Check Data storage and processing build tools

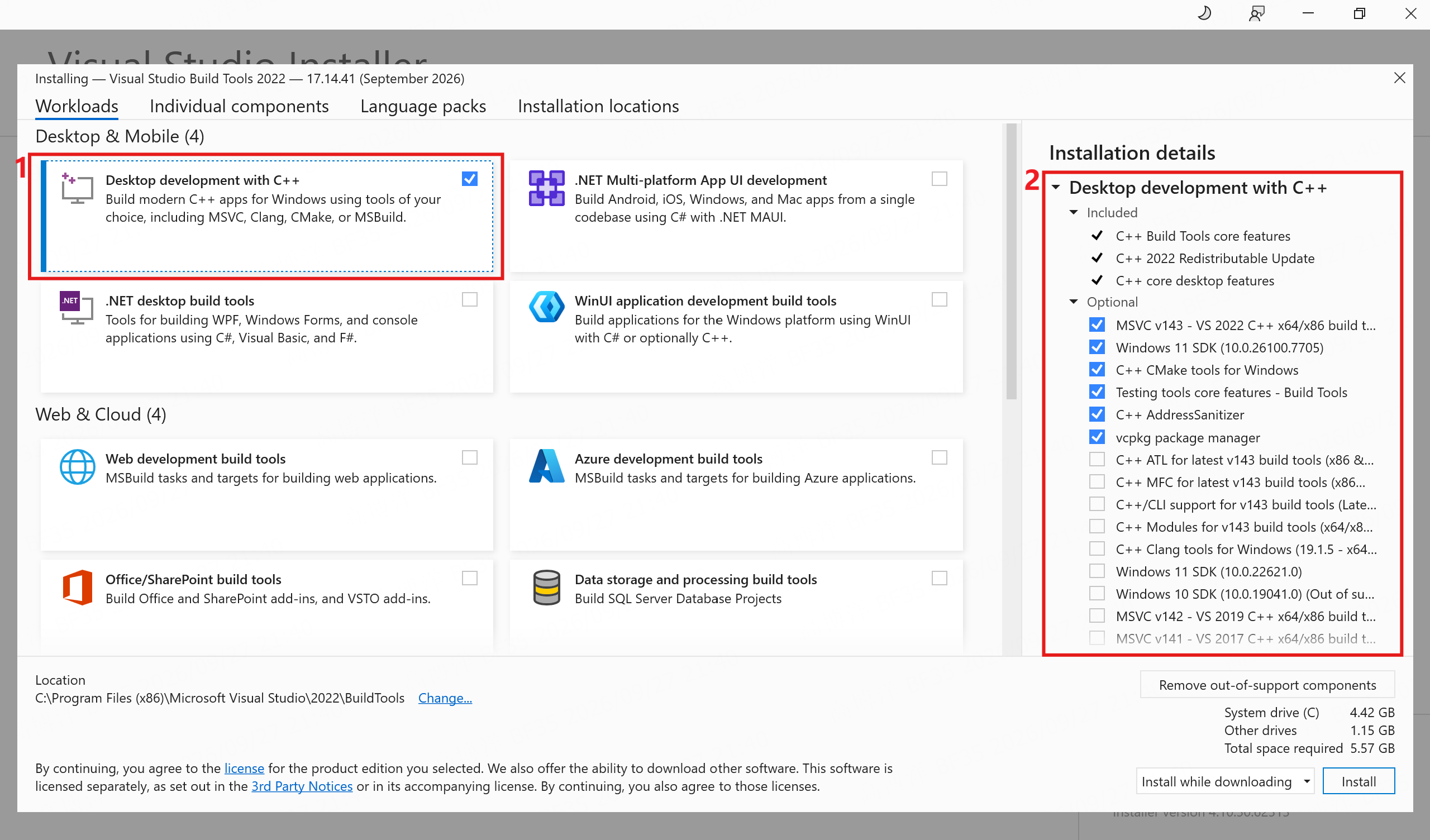[939, 579]
